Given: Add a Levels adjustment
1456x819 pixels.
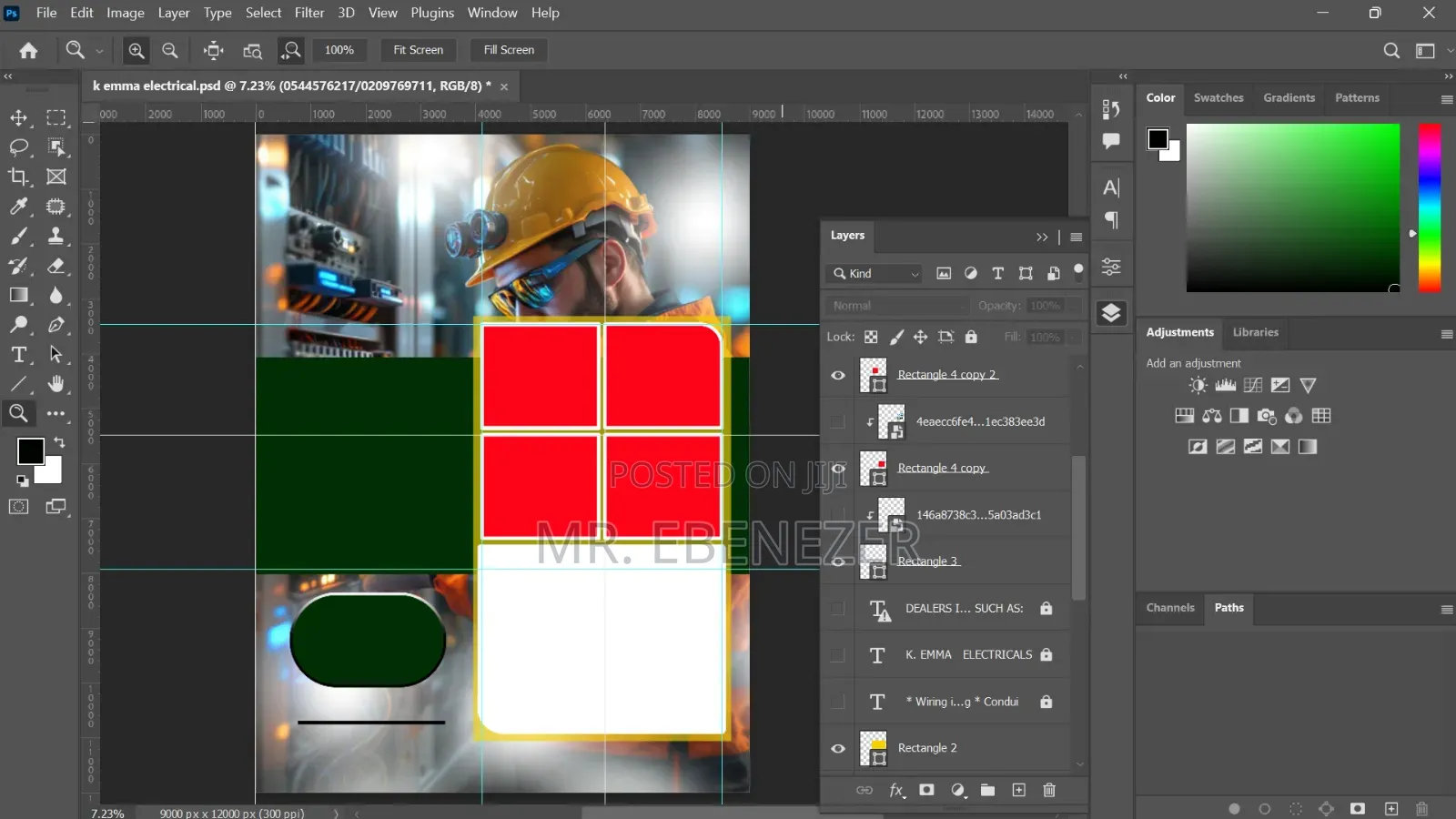Looking at the screenshot, I should pos(1226,385).
